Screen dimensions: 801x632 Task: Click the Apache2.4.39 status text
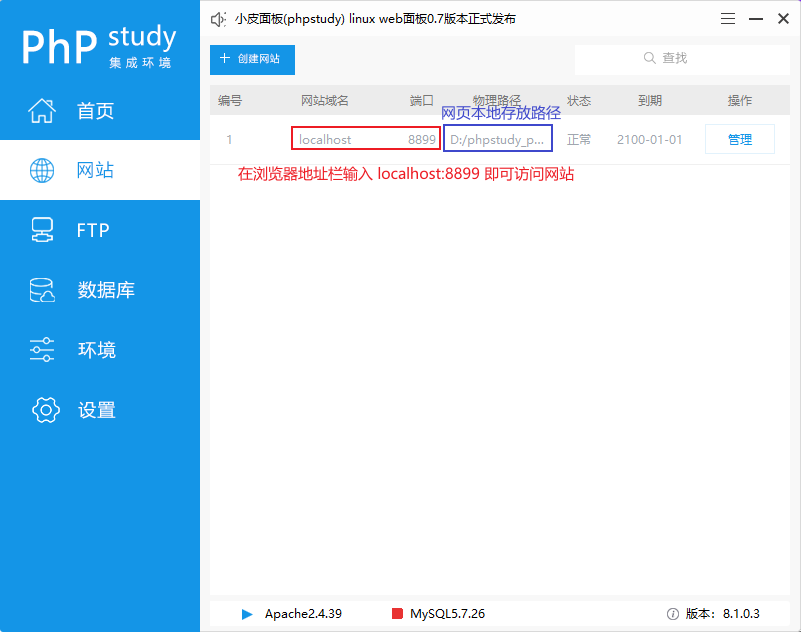coord(303,614)
